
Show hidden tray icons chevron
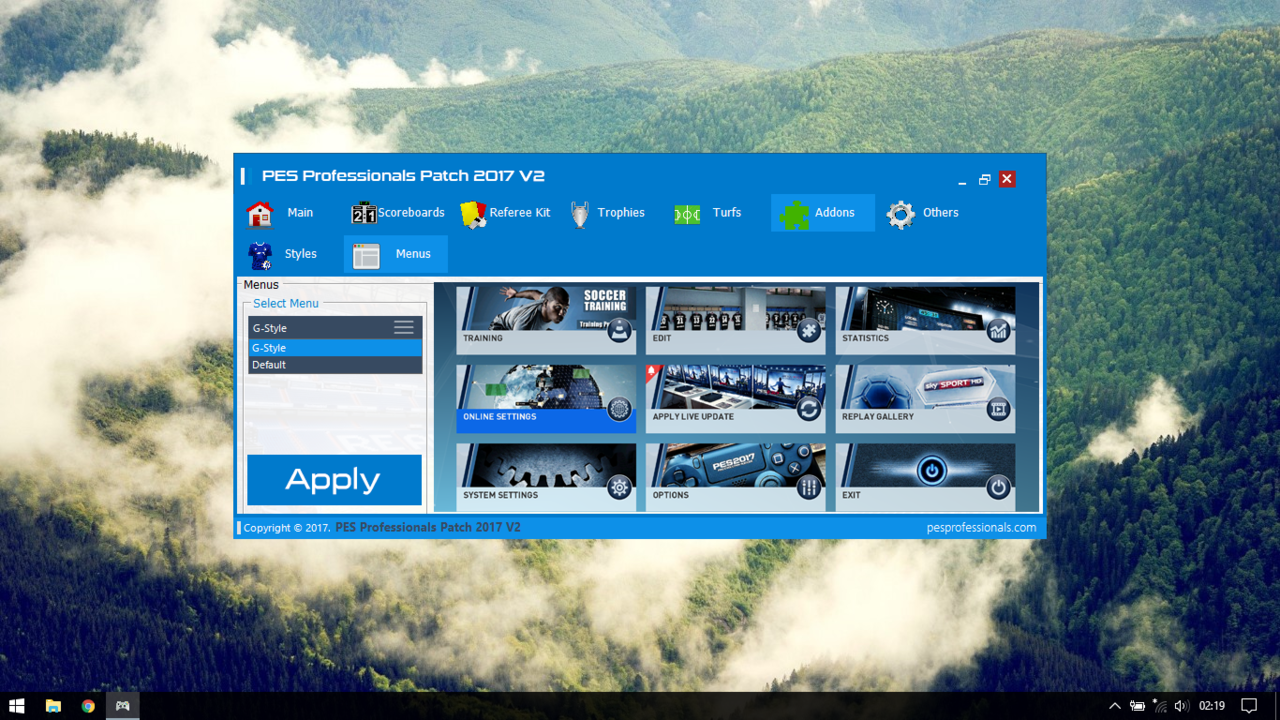click(1115, 706)
